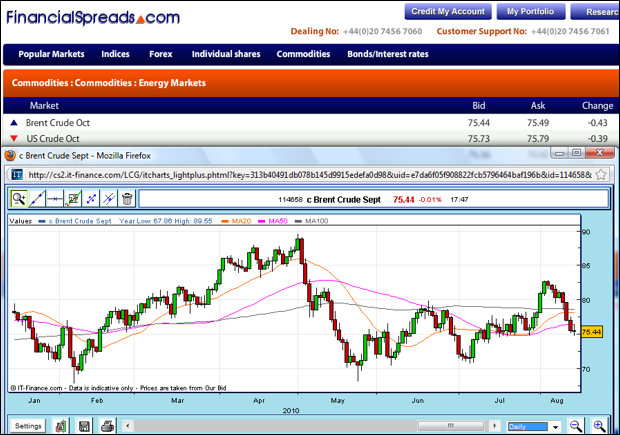
Task: Click the Year Low 67.86 High 89.55 text
Action: pyautogui.click(x=166, y=221)
